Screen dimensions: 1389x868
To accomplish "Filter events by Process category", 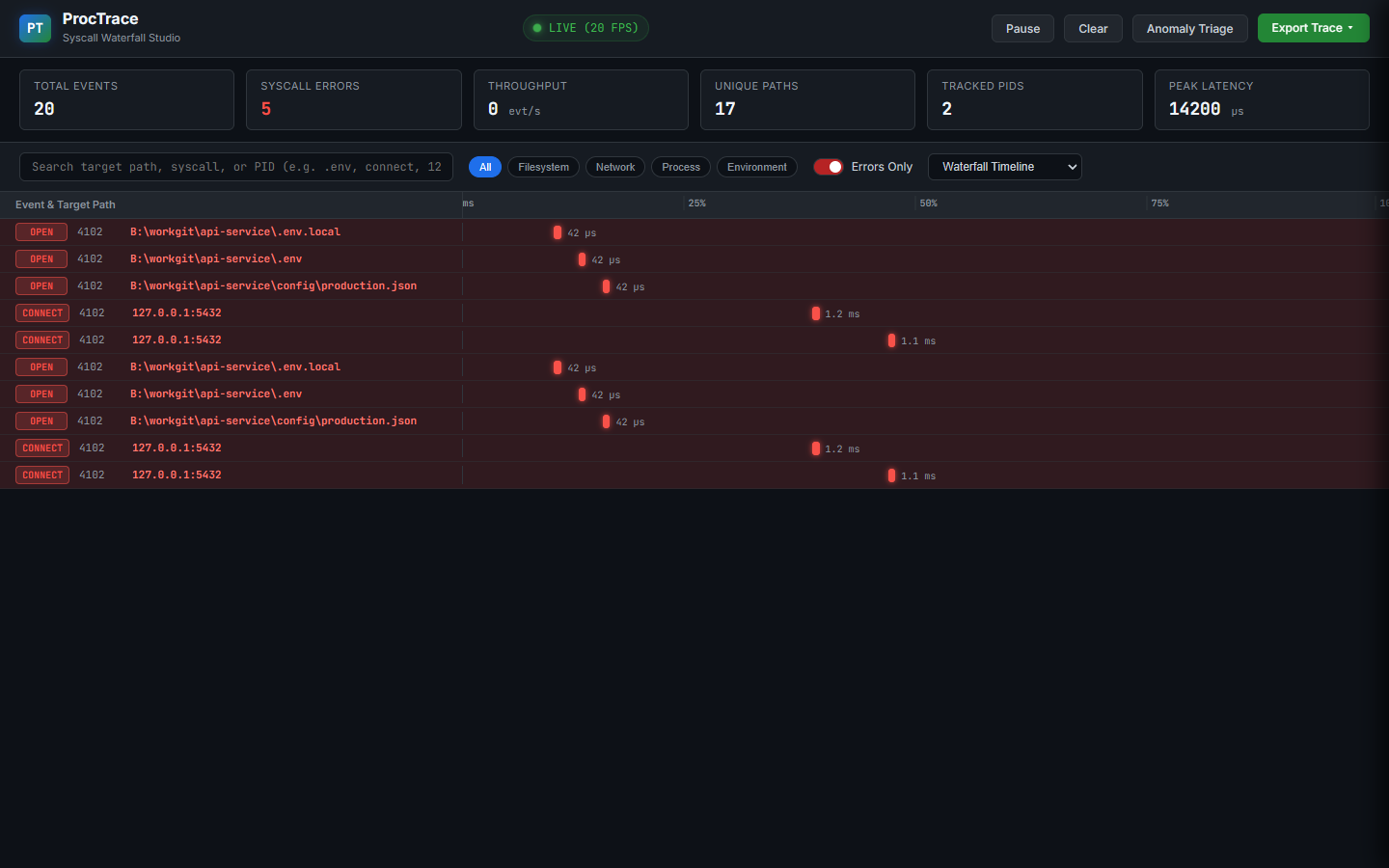I will point(681,167).
